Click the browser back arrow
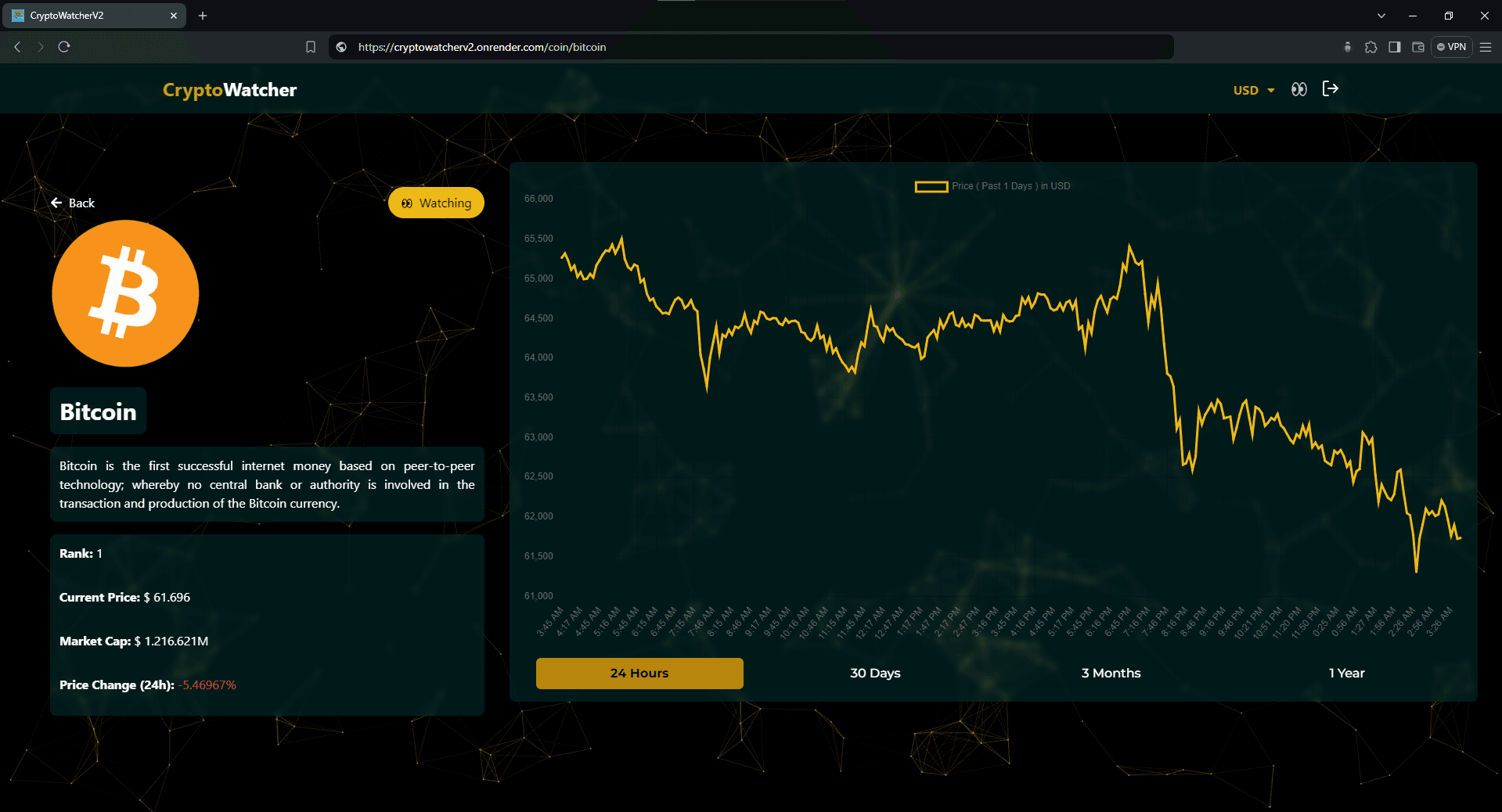The height and width of the screenshot is (812, 1502). pyautogui.click(x=17, y=47)
